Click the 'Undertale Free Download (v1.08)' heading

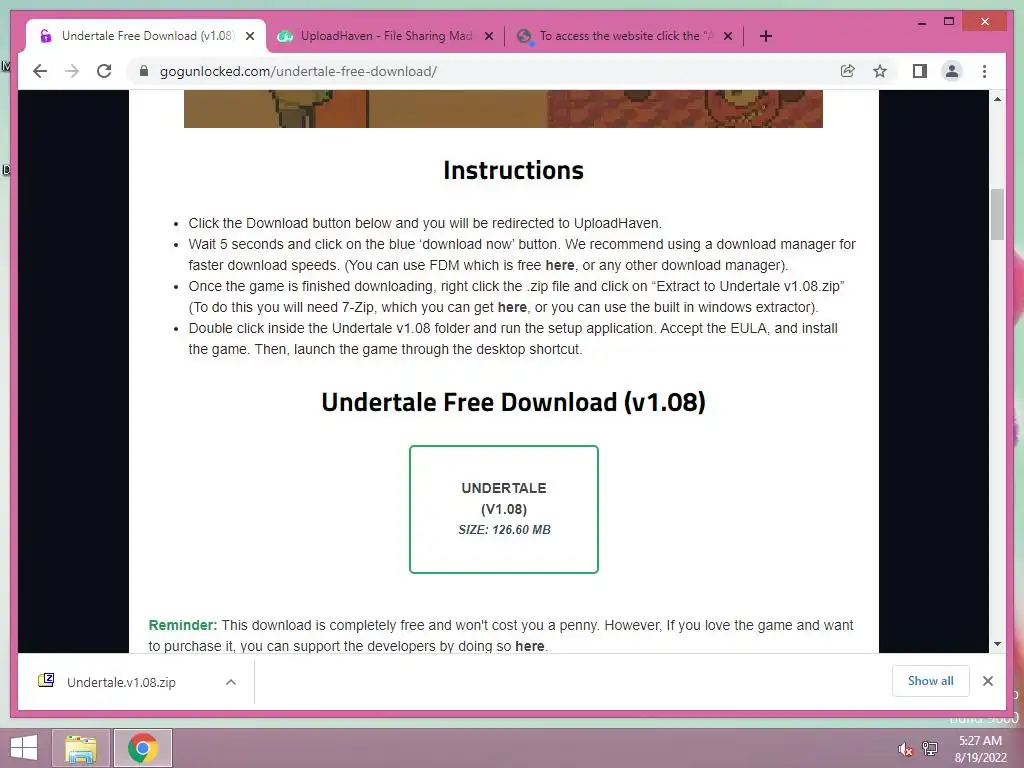[x=513, y=402]
